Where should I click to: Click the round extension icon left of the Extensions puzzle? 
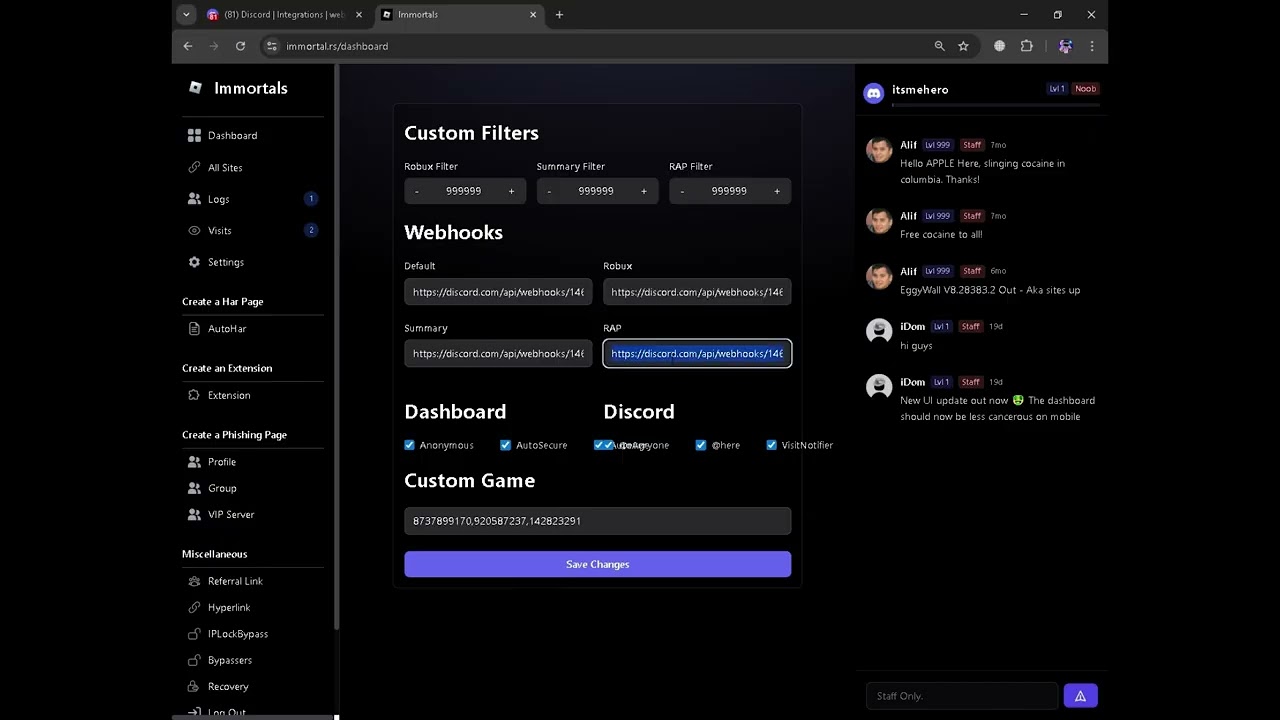point(999,46)
